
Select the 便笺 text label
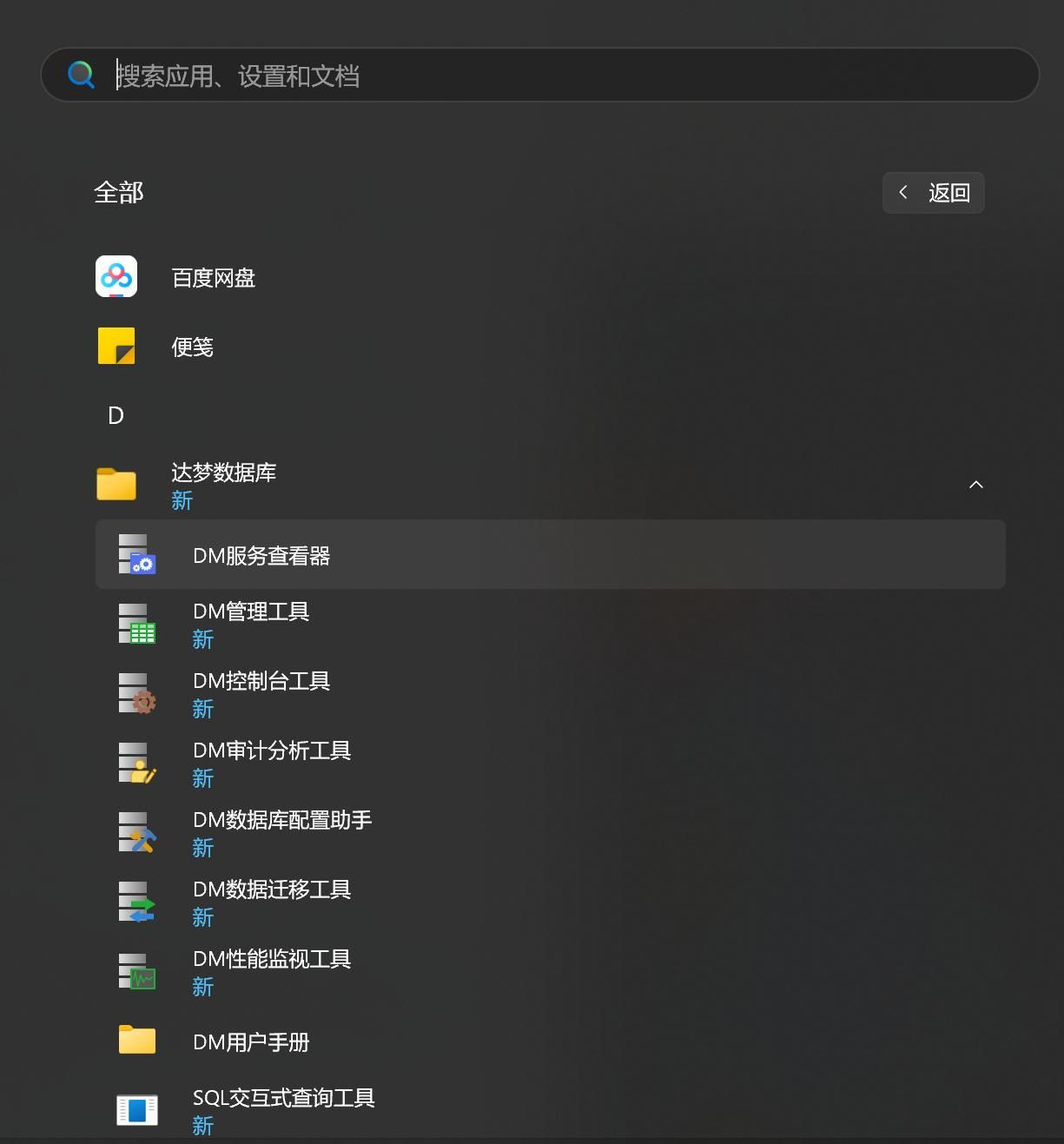(193, 347)
